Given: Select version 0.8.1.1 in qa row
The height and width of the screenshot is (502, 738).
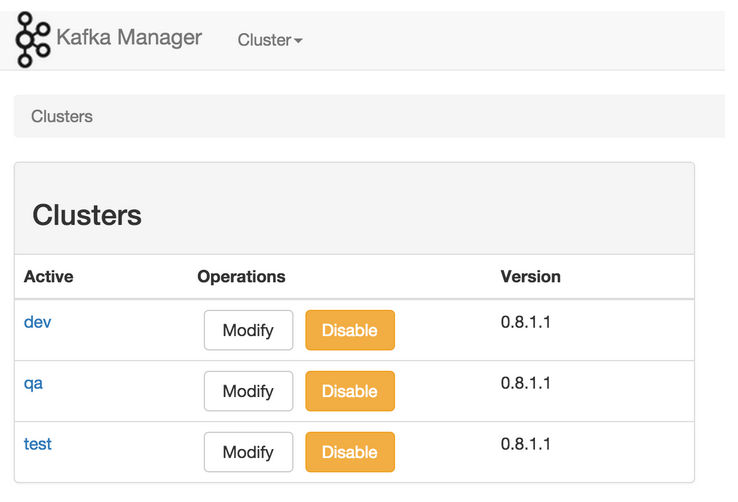Looking at the screenshot, I should pos(525,383).
